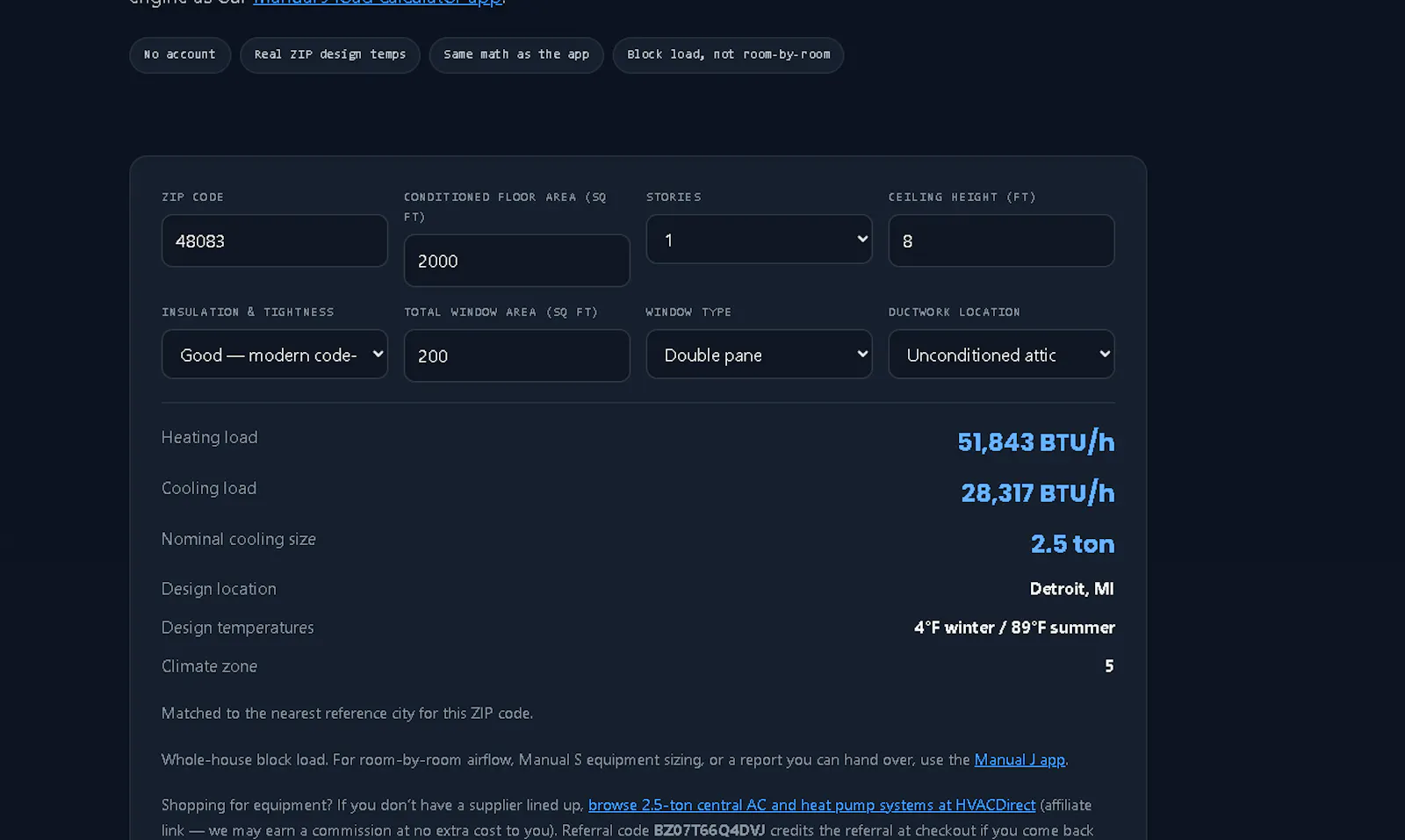
Task: Edit the total window area field
Action: 516,355
